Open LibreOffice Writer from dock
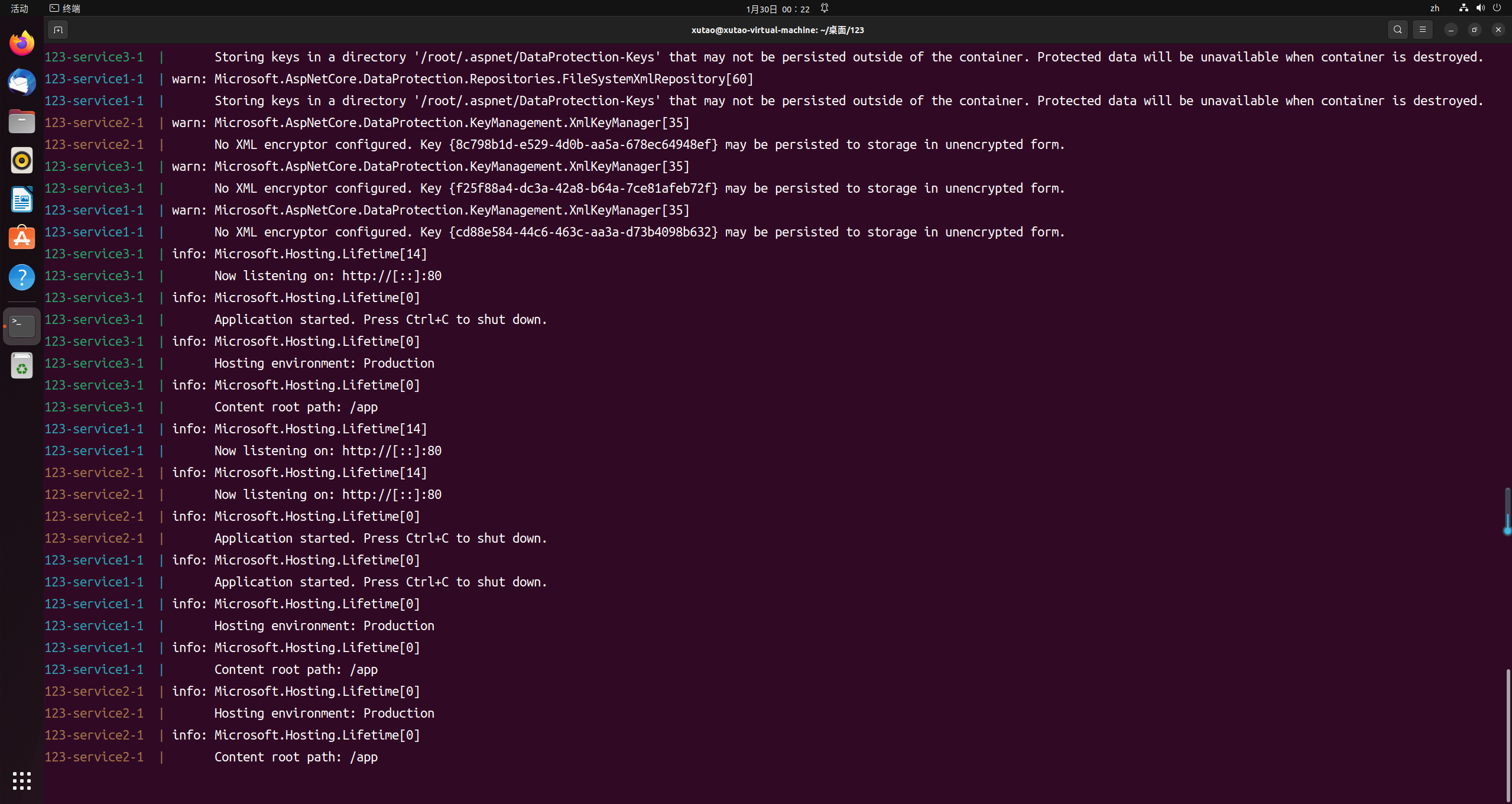The height and width of the screenshot is (804, 1512). (x=22, y=199)
